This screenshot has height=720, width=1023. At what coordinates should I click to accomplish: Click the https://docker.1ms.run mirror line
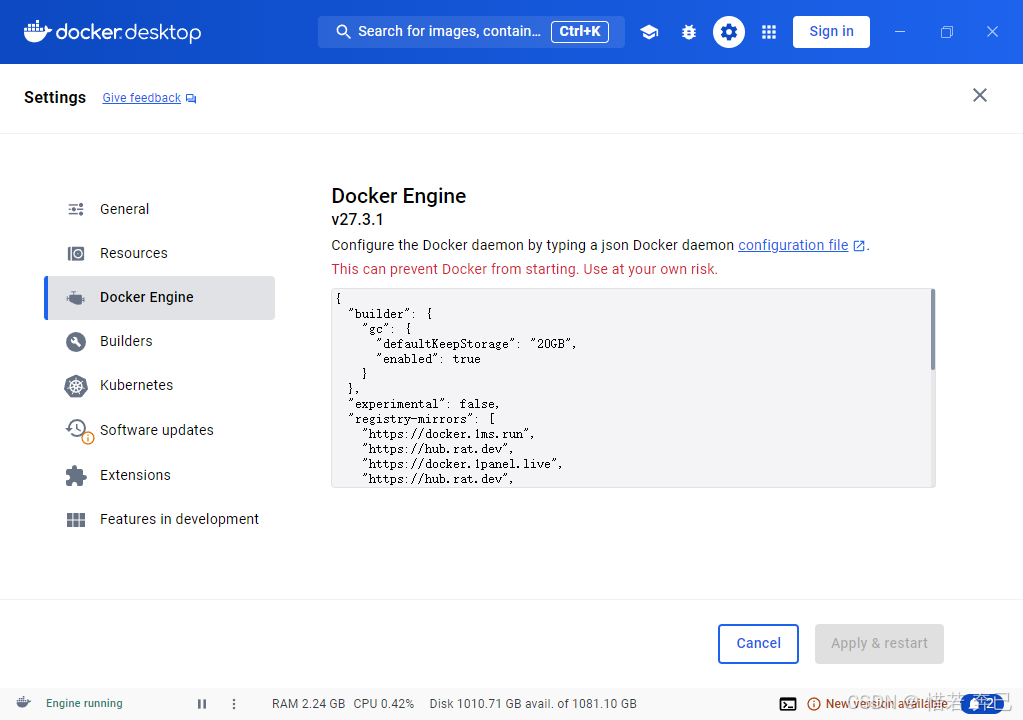point(448,434)
